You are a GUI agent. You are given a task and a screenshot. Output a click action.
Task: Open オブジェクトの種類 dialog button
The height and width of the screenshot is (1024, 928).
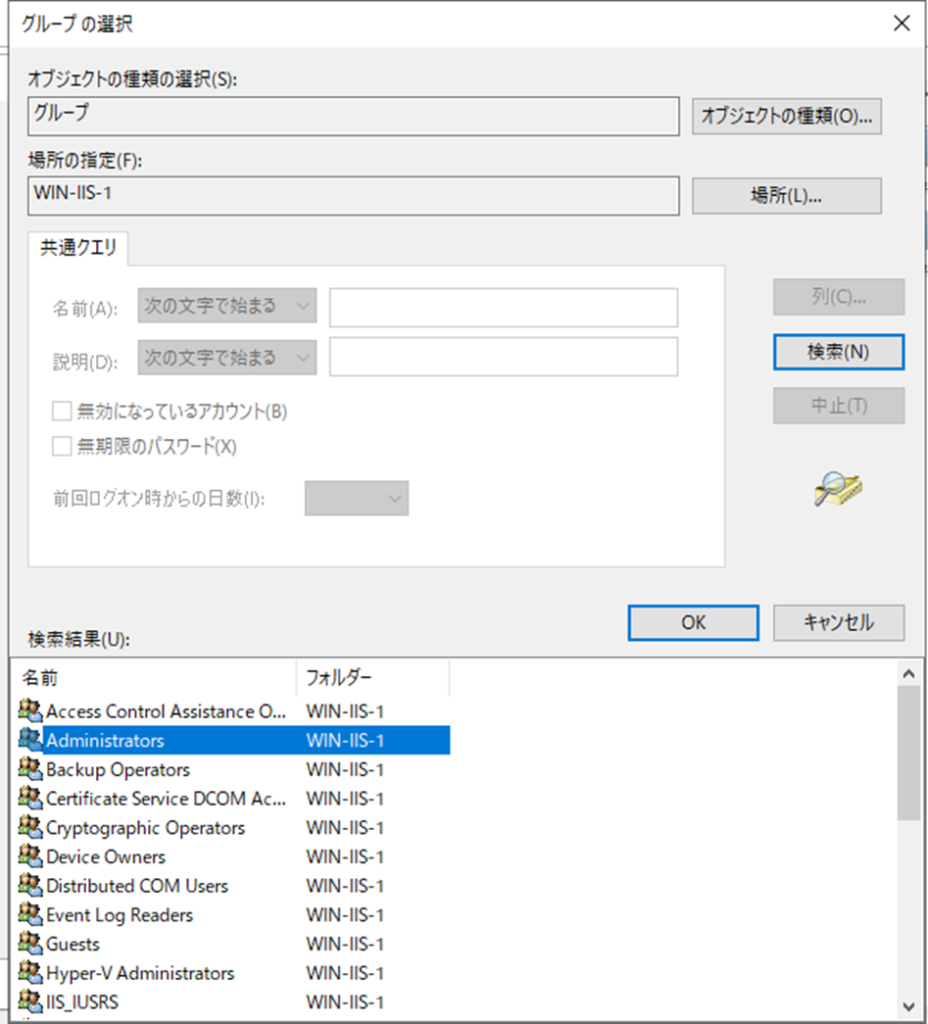(786, 115)
